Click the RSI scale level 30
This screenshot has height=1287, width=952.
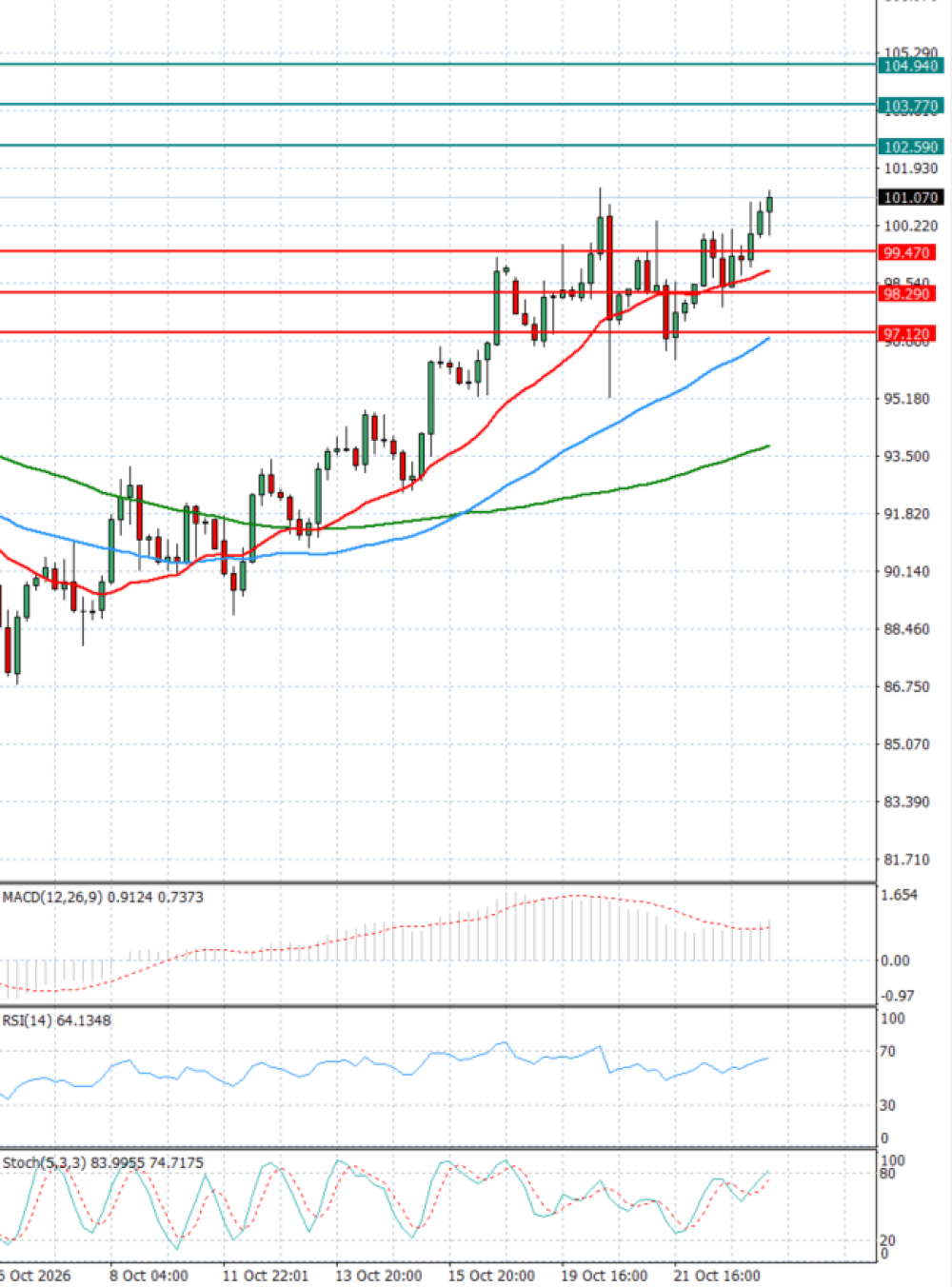(x=887, y=1106)
